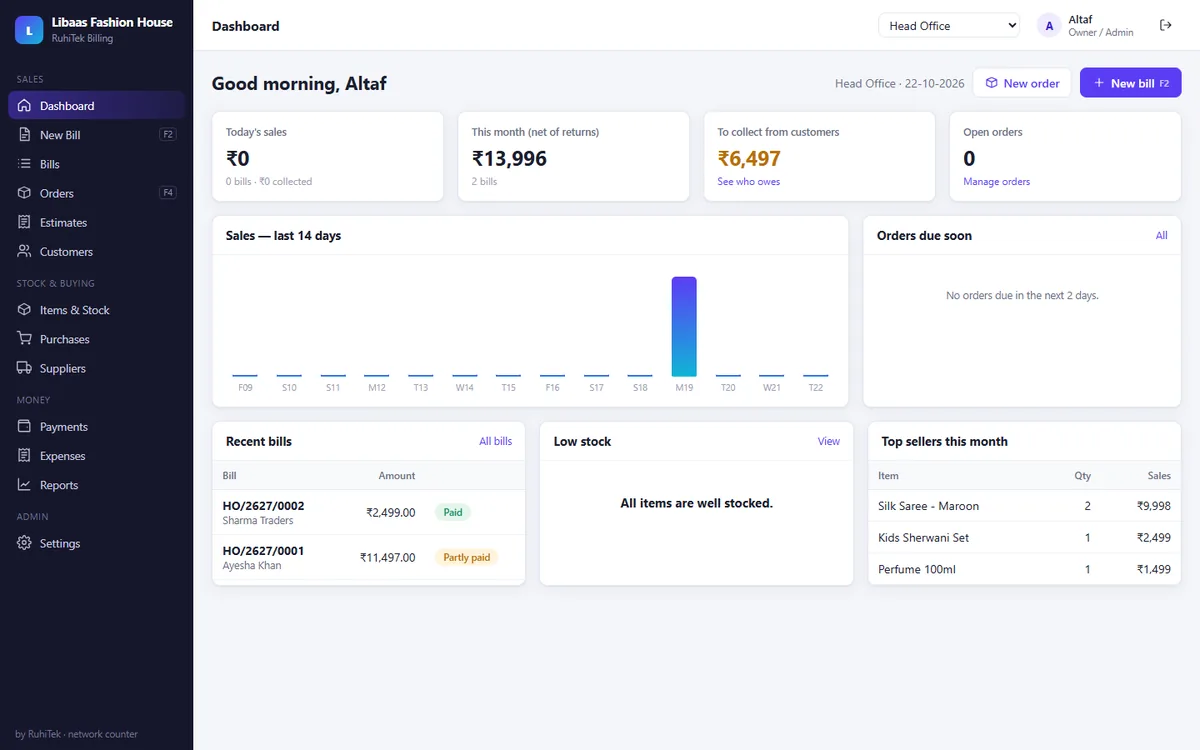Click the Suppliers truck icon in sidebar

[x=24, y=368]
